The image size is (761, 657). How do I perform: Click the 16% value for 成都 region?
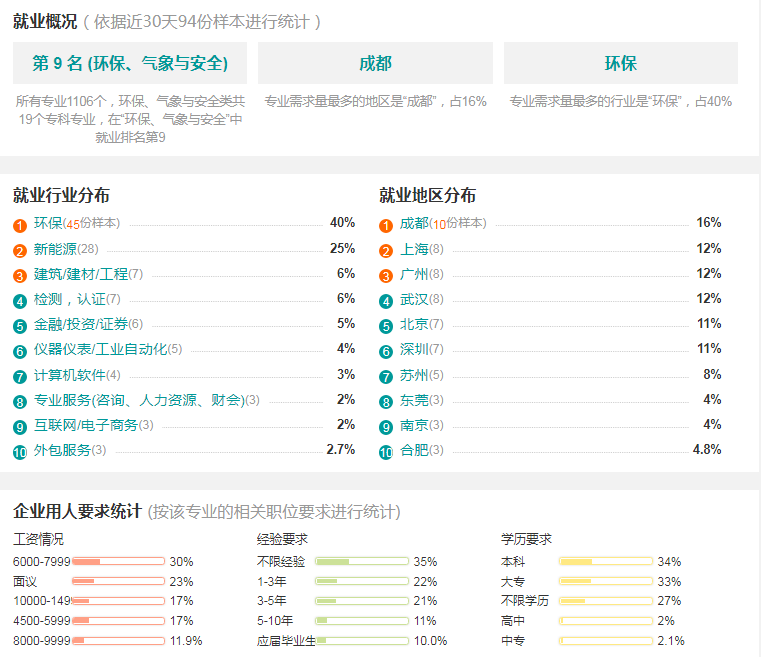click(709, 222)
